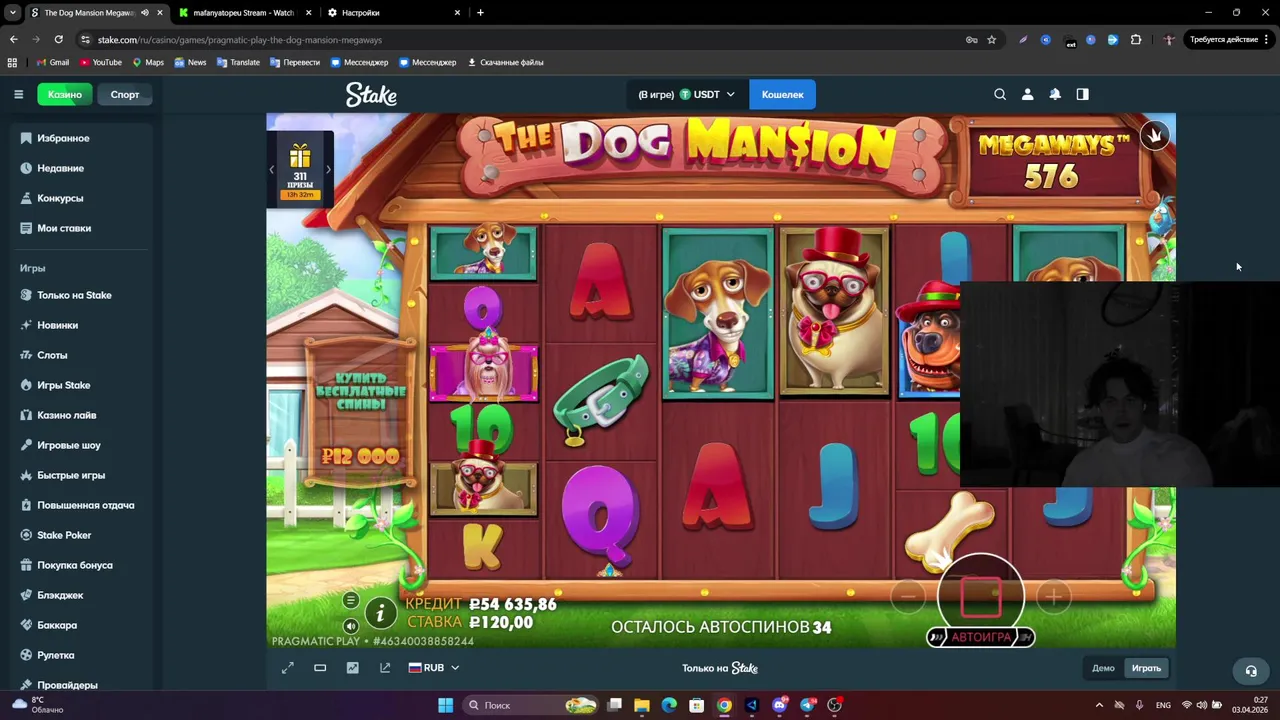1280x720 pixels.
Task: Open the RUB display currency dropdown
Action: click(434, 668)
